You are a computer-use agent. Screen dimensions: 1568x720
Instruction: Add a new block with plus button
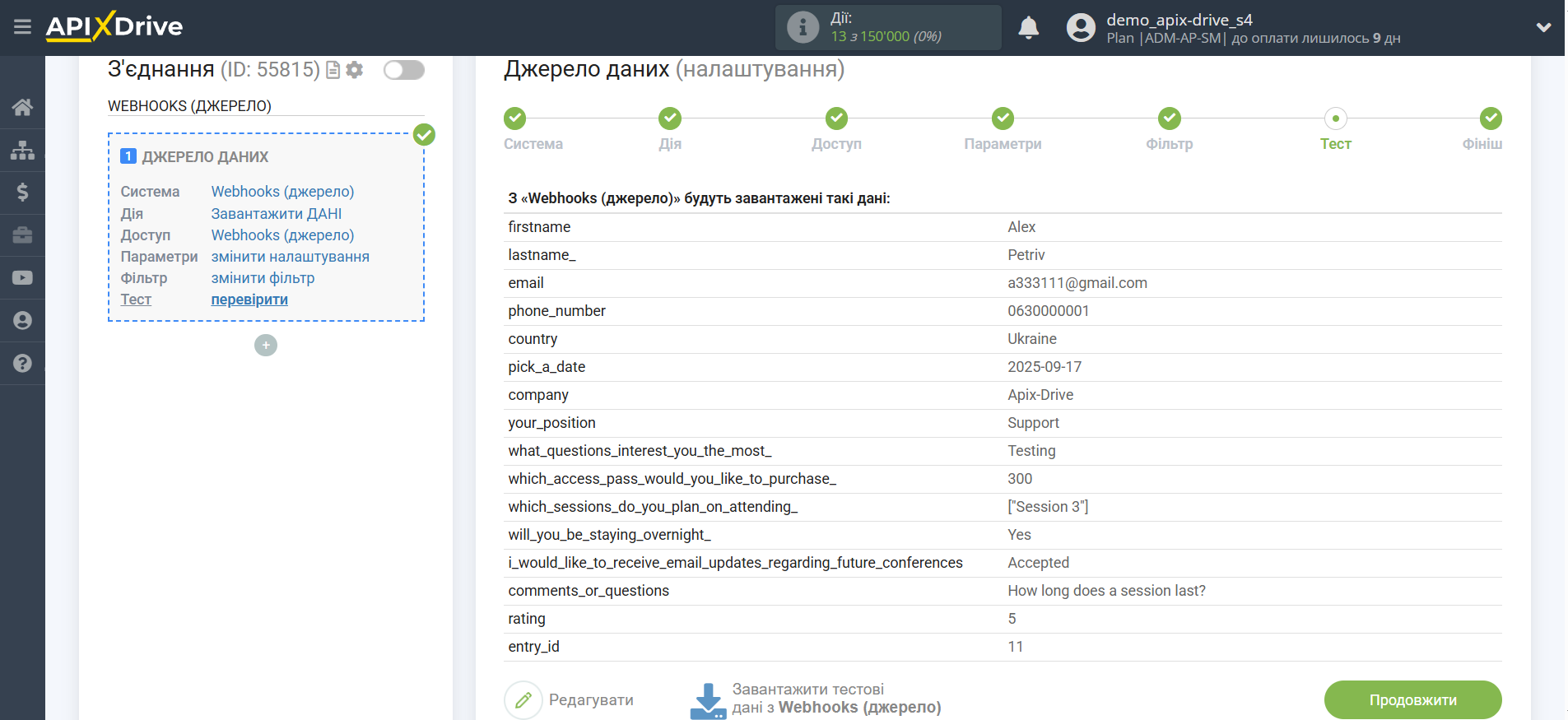[x=265, y=345]
